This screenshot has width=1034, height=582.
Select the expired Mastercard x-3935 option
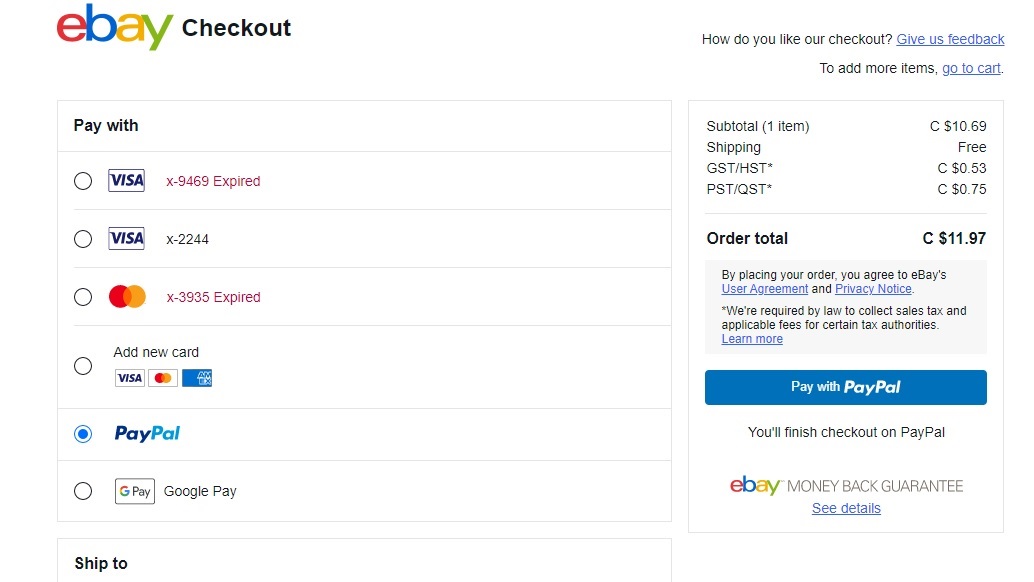pyautogui.click(x=83, y=296)
